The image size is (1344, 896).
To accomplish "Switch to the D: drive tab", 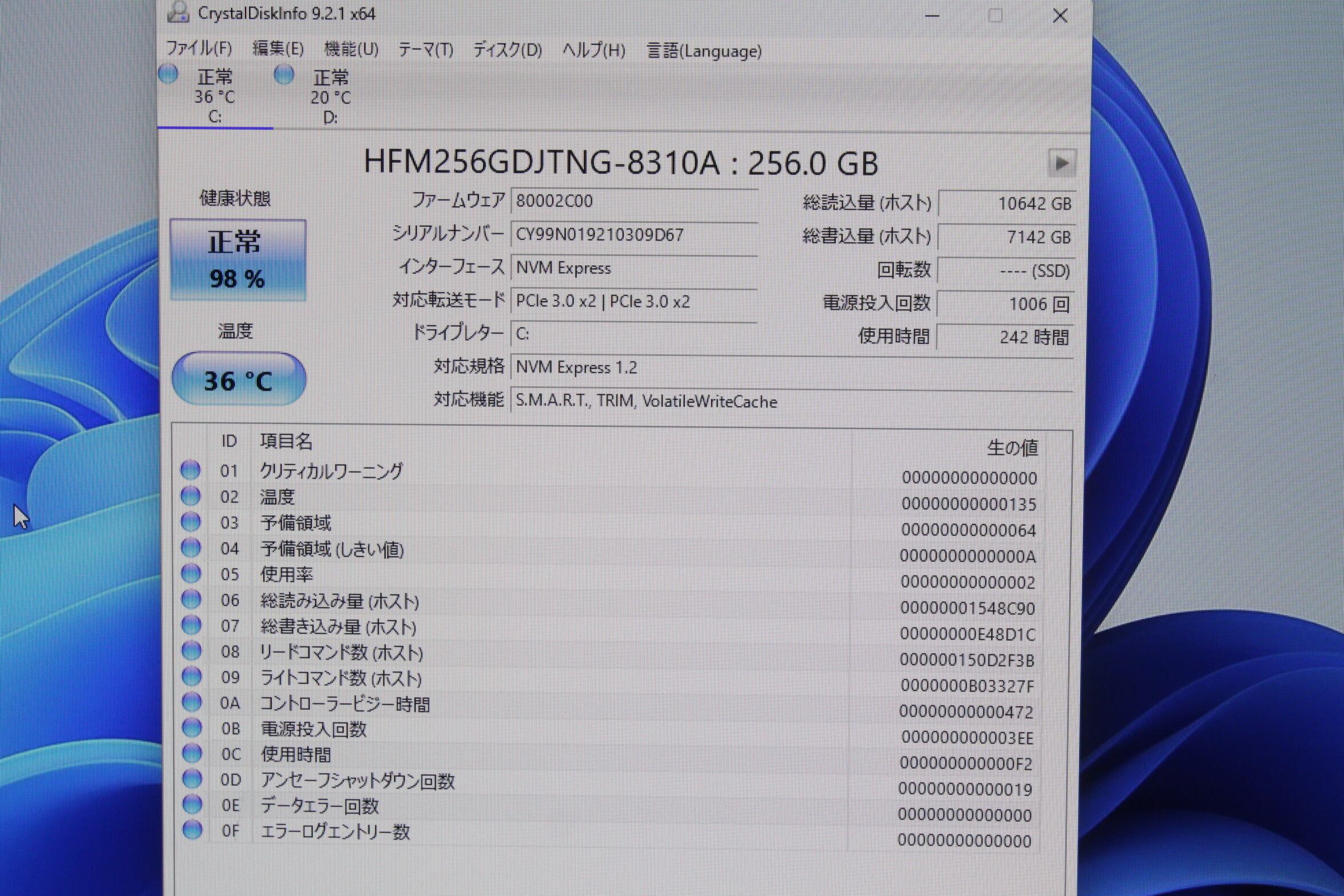I will 330,97.
